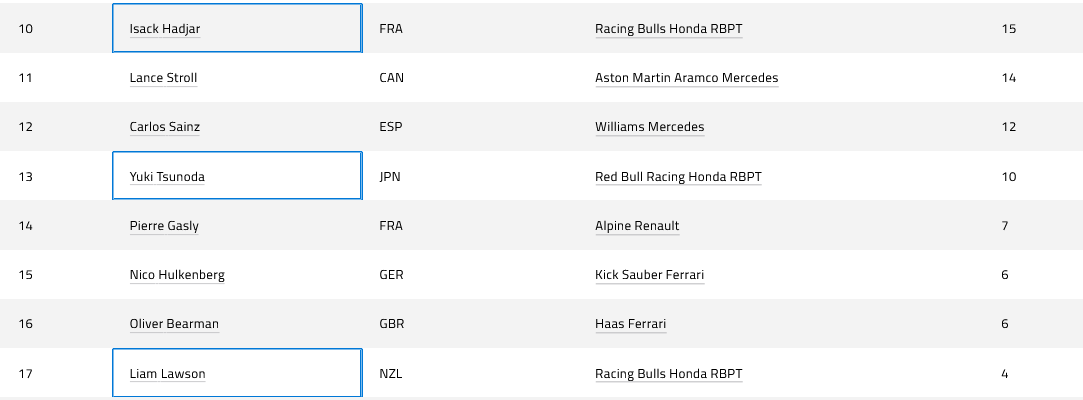Open Liam Lawson driver page
Image resolution: width=1083 pixels, height=400 pixels.
click(x=167, y=374)
